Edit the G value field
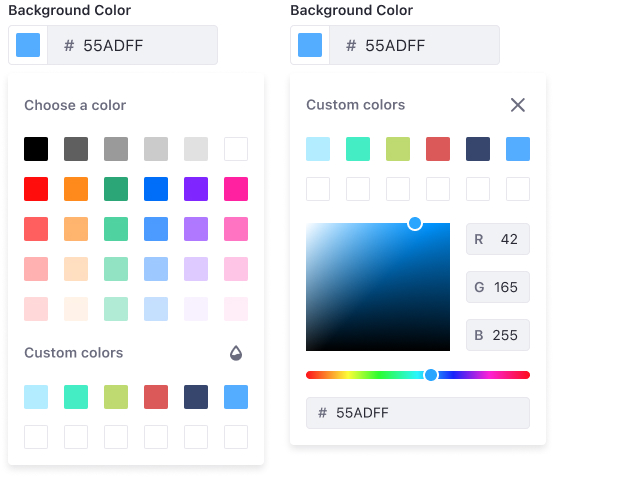 point(498,287)
